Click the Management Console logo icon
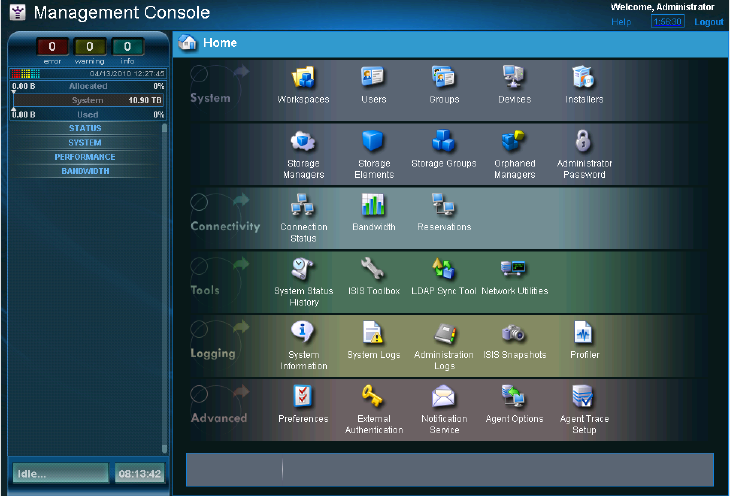The height and width of the screenshot is (496, 730). click(18, 13)
